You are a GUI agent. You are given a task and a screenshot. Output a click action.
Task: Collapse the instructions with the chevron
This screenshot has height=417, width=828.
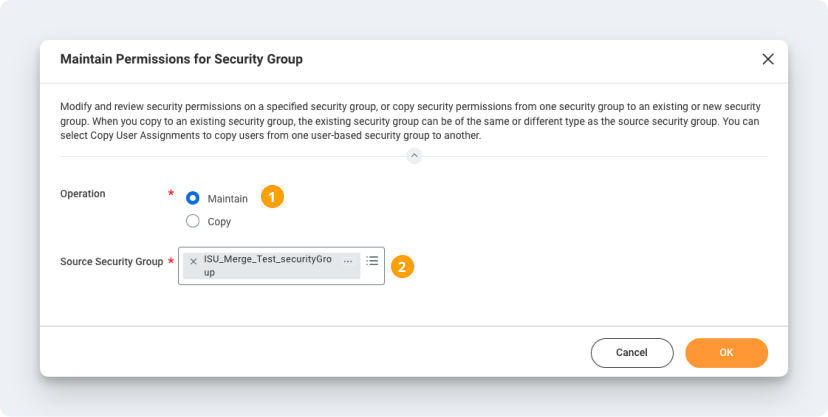(x=414, y=156)
